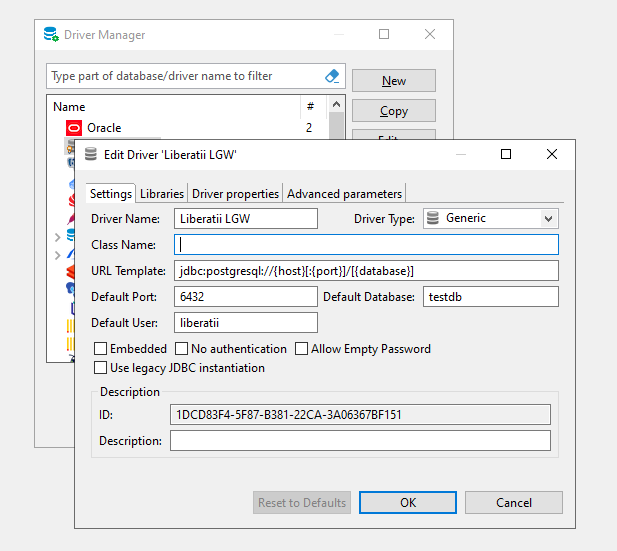The height and width of the screenshot is (551, 617).
Task: Select the Oracle row in driver list
Action: point(187,128)
